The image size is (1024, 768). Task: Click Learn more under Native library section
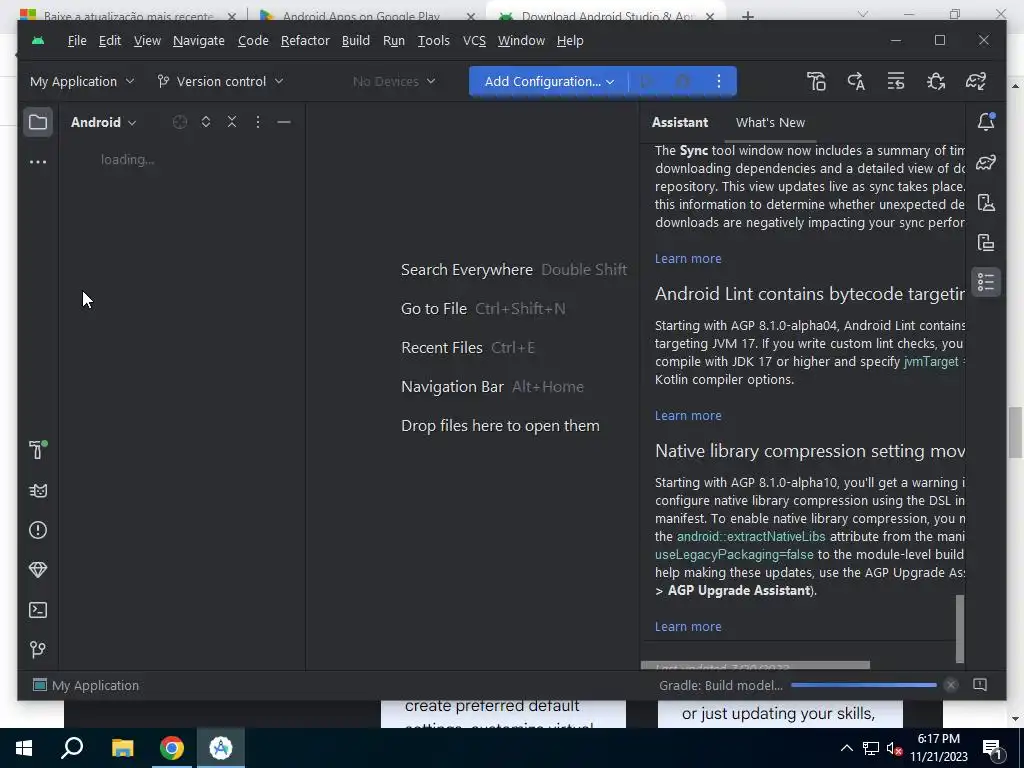tap(688, 626)
